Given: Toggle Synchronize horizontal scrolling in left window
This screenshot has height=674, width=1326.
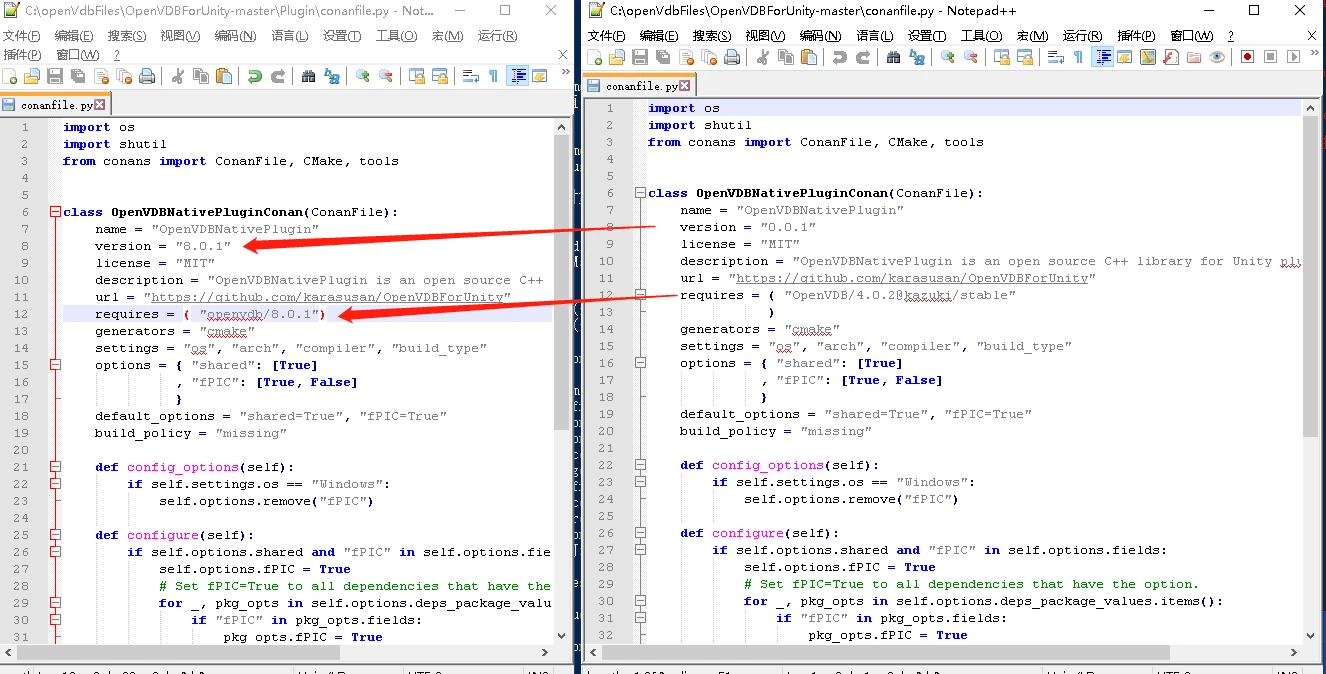Looking at the screenshot, I should pos(440,76).
